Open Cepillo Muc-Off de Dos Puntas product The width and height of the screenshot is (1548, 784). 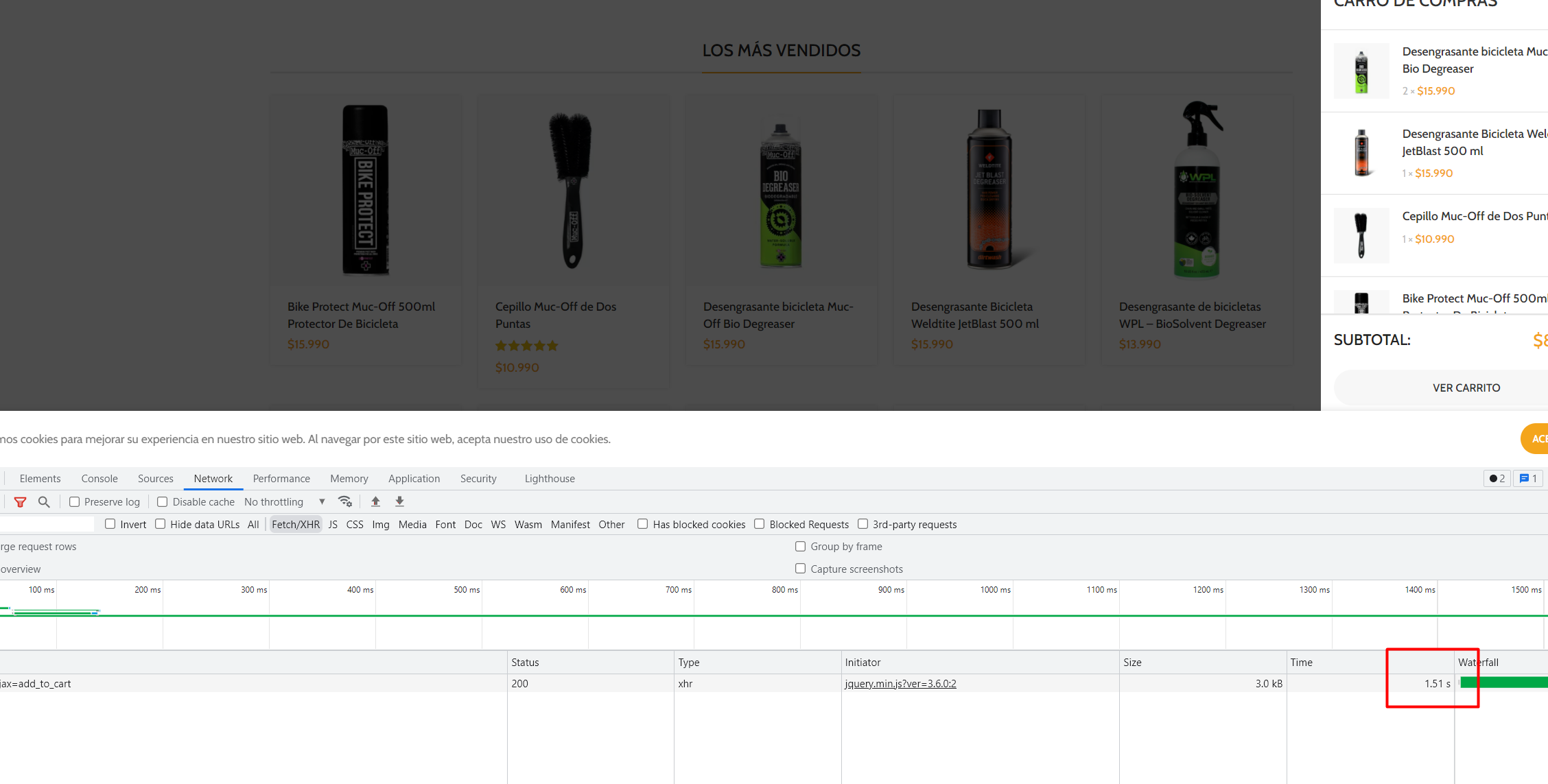(556, 316)
